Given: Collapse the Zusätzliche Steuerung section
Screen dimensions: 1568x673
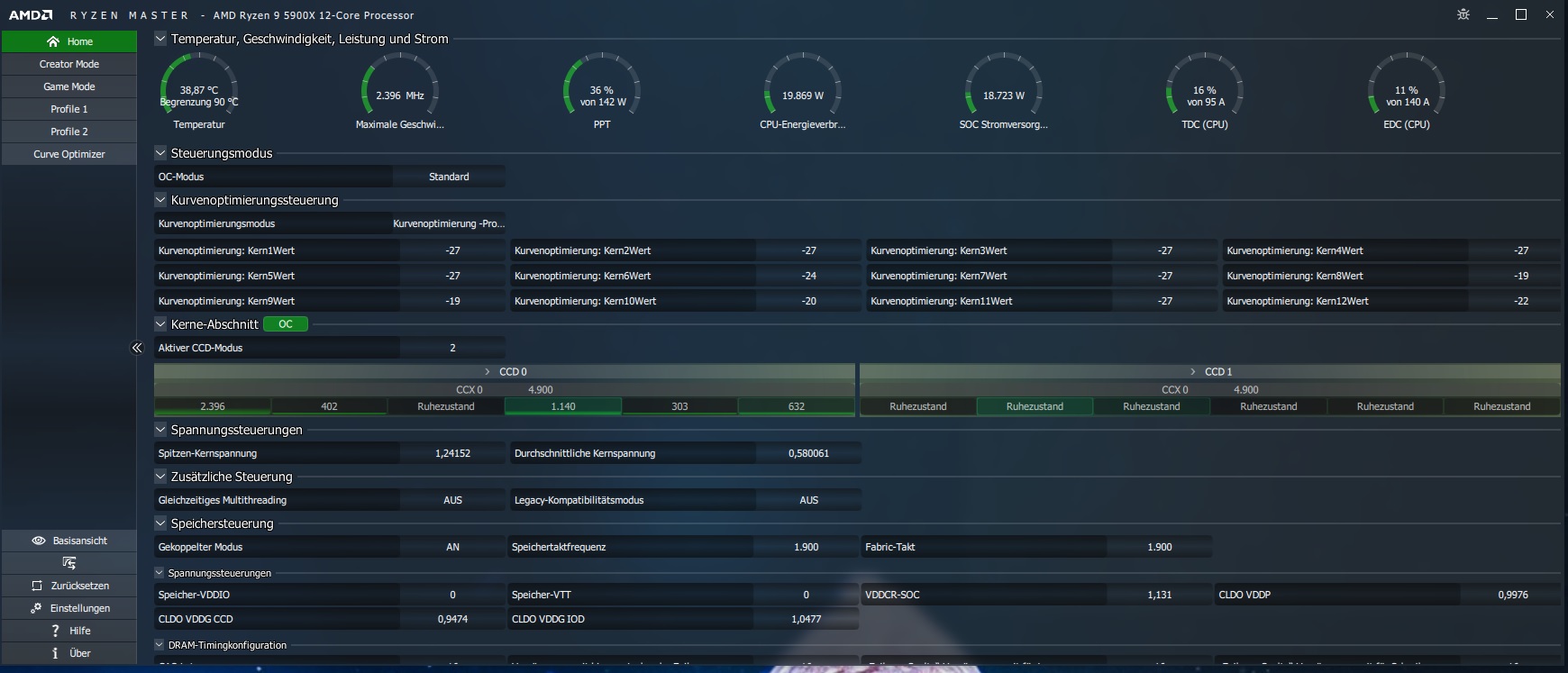Looking at the screenshot, I should point(160,477).
